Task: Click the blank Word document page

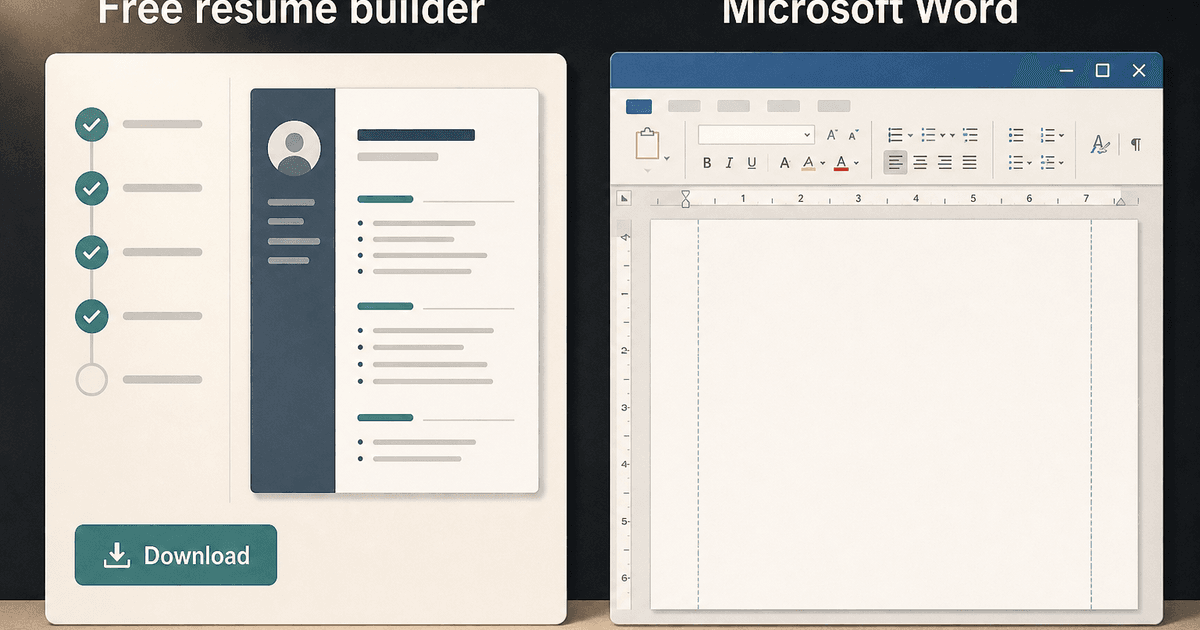Action: coord(894,413)
